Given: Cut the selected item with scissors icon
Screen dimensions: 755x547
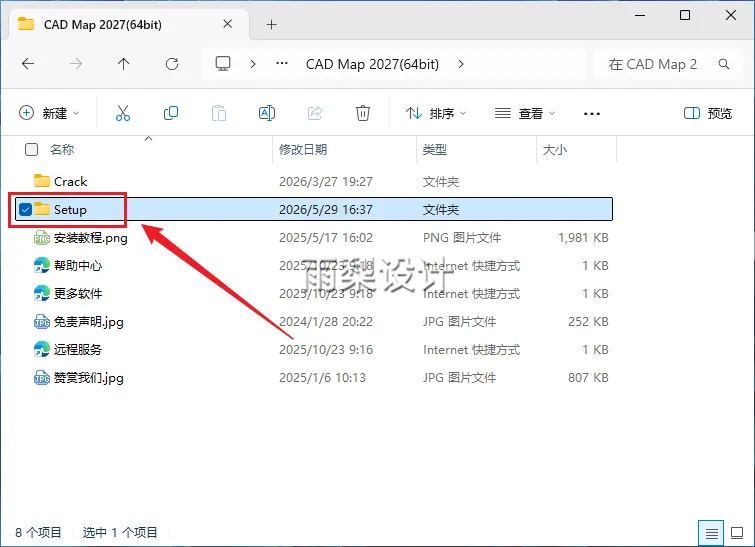Looking at the screenshot, I should [x=123, y=113].
